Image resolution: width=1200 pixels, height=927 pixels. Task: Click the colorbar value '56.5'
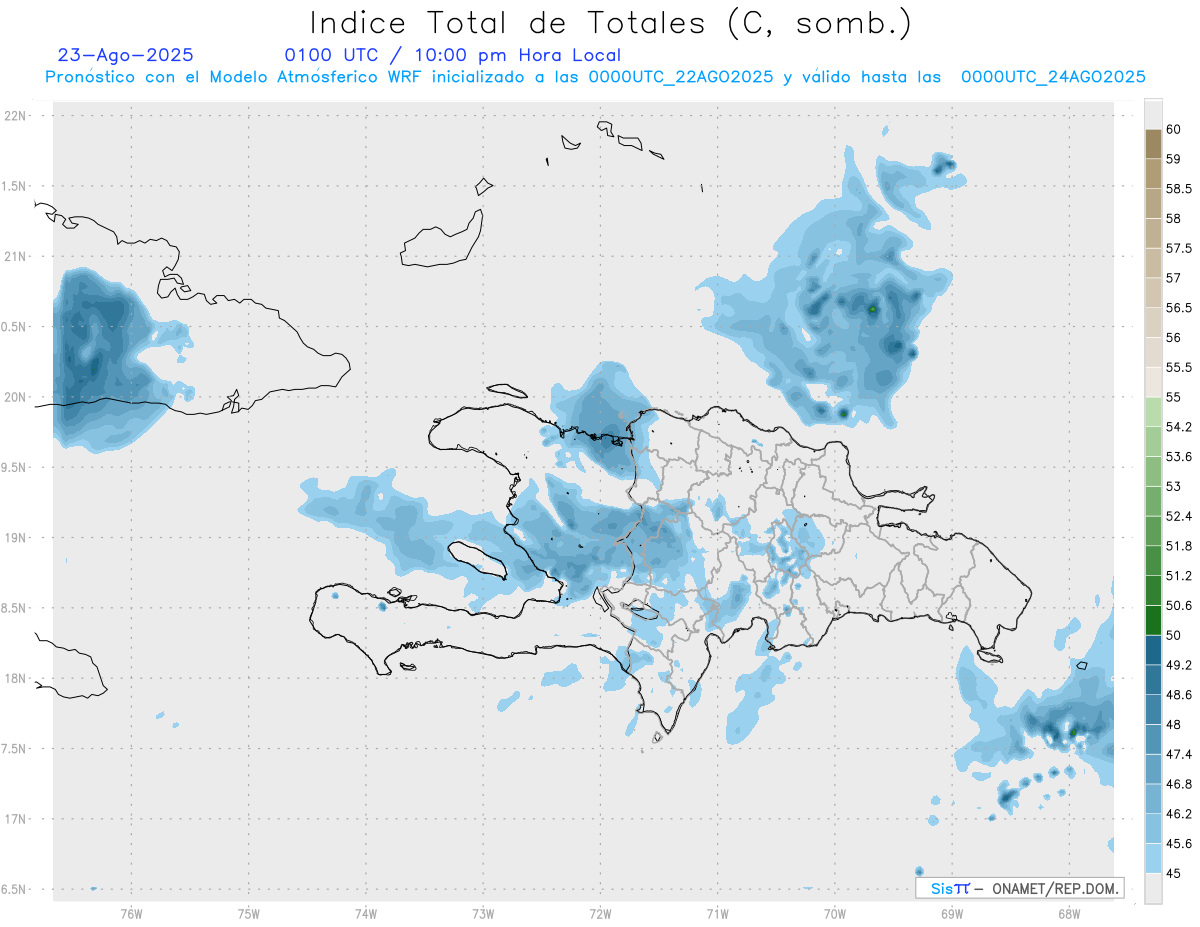[x=1179, y=308]
